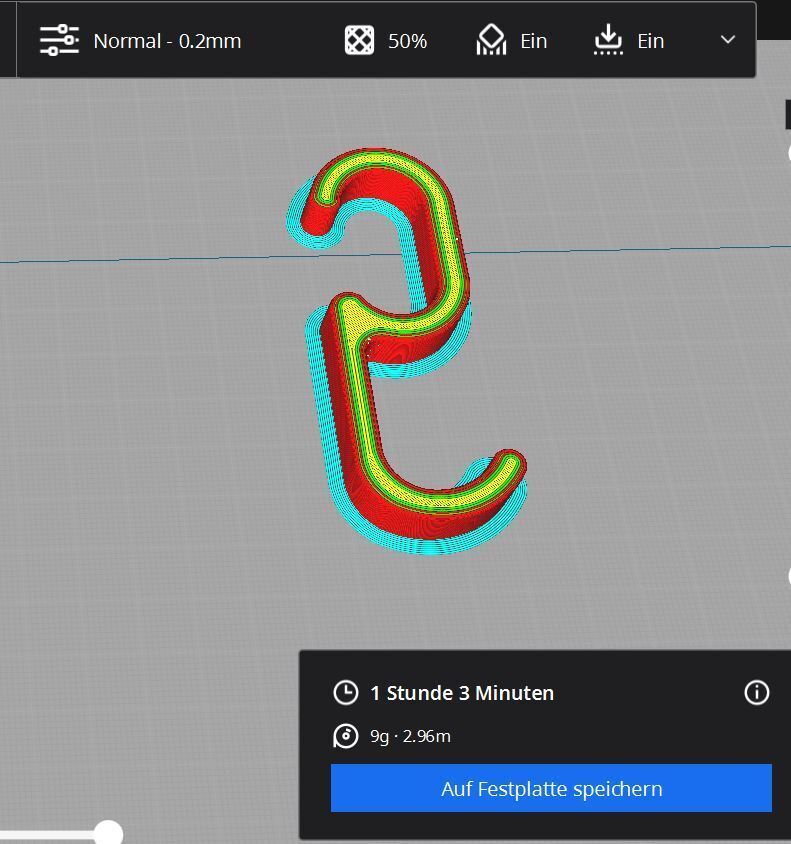Click Auf Festplatte speichern button
791x844 pixels.
coord(551,788)
